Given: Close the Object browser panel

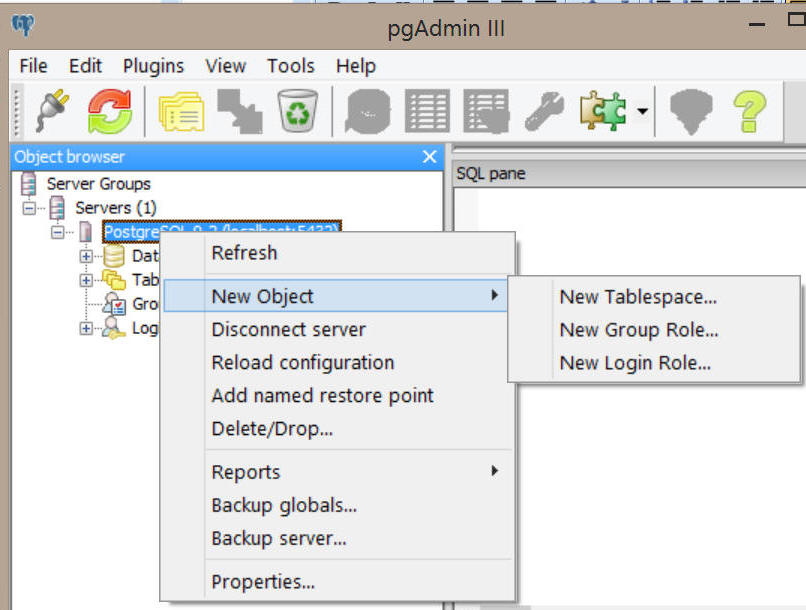Looking at the screenshot, I should coord(430,157).
